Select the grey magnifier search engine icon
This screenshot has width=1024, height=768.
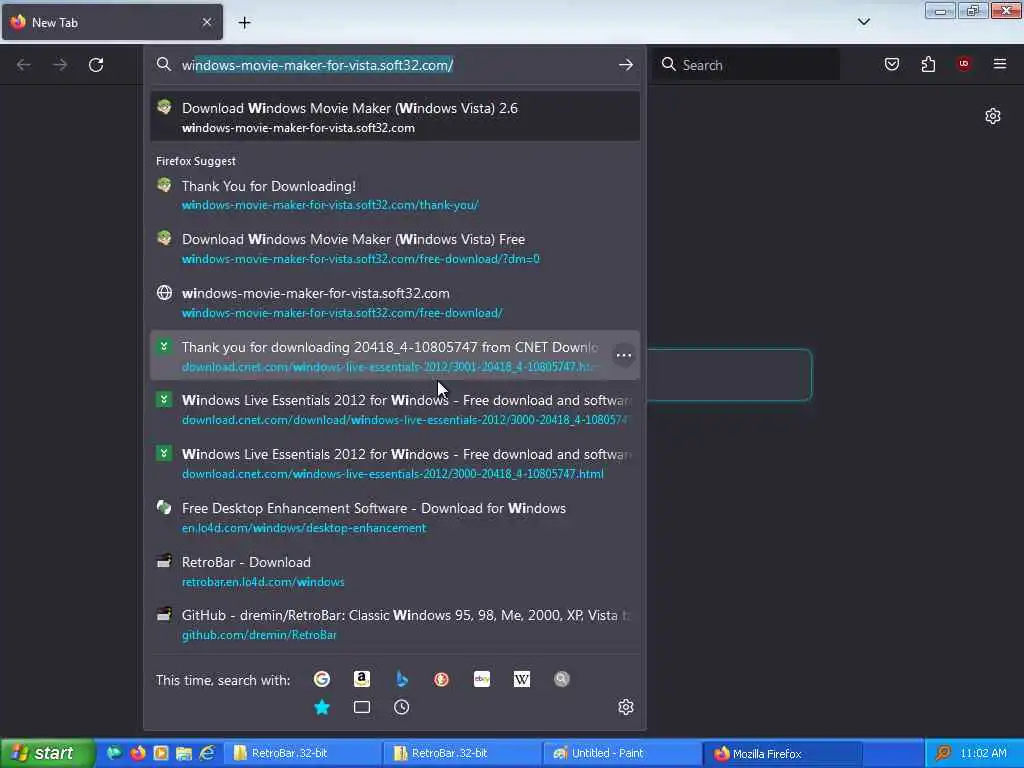point(562,679)
